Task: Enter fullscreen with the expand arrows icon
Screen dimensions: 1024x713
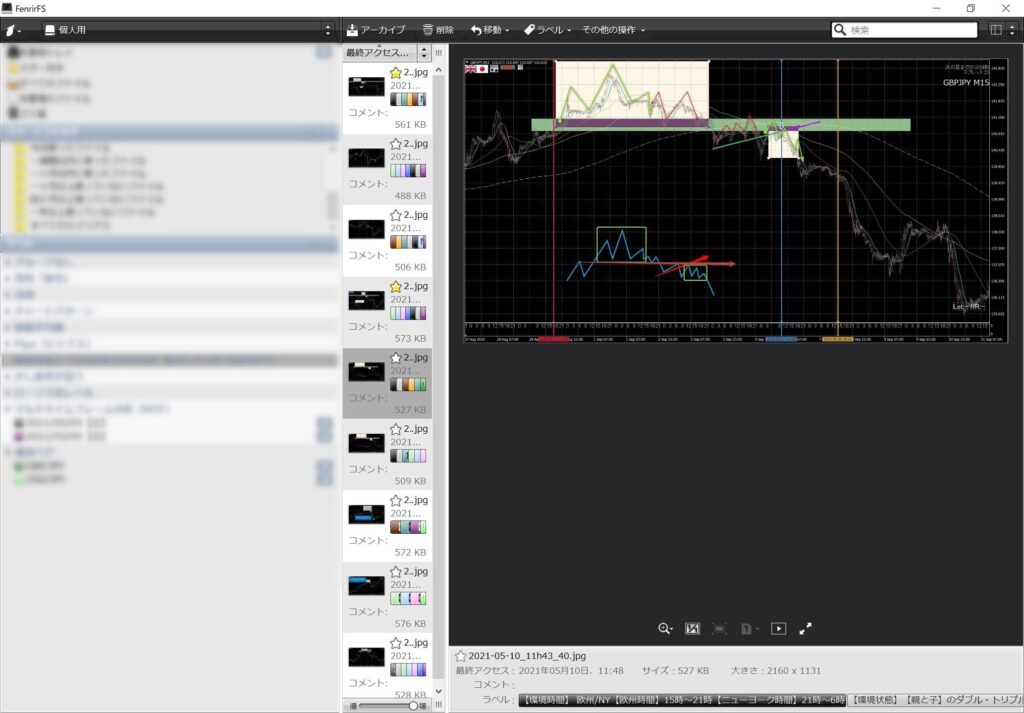Action: (806, 629)
